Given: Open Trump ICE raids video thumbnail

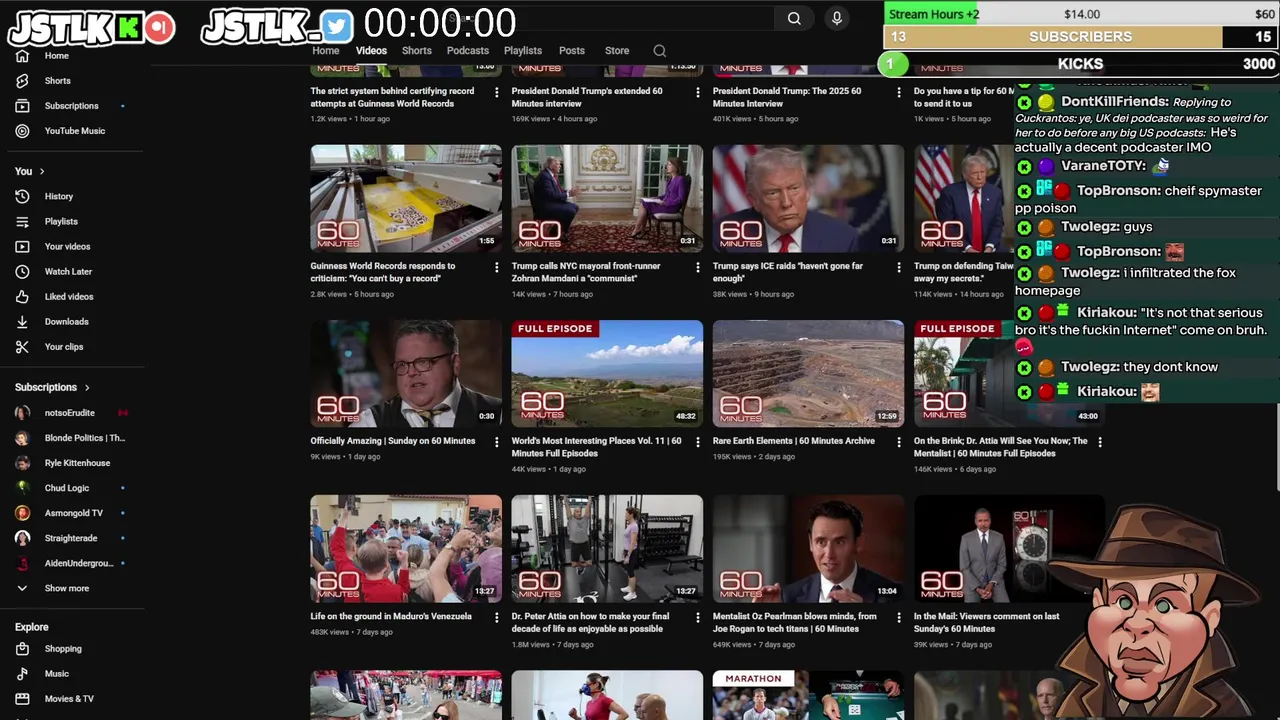Looking at the screenshot, I should click(808, 198).
